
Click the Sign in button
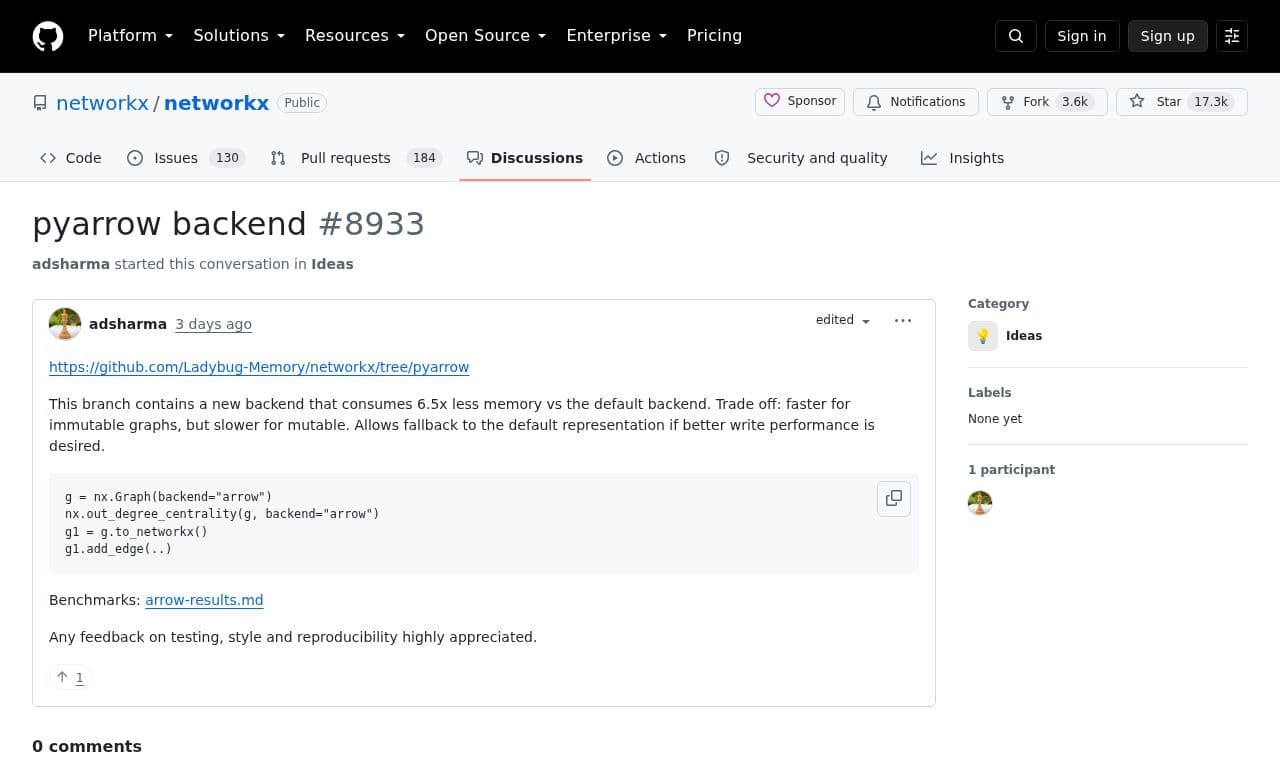pyautogui.click(x=1082, y=36)
